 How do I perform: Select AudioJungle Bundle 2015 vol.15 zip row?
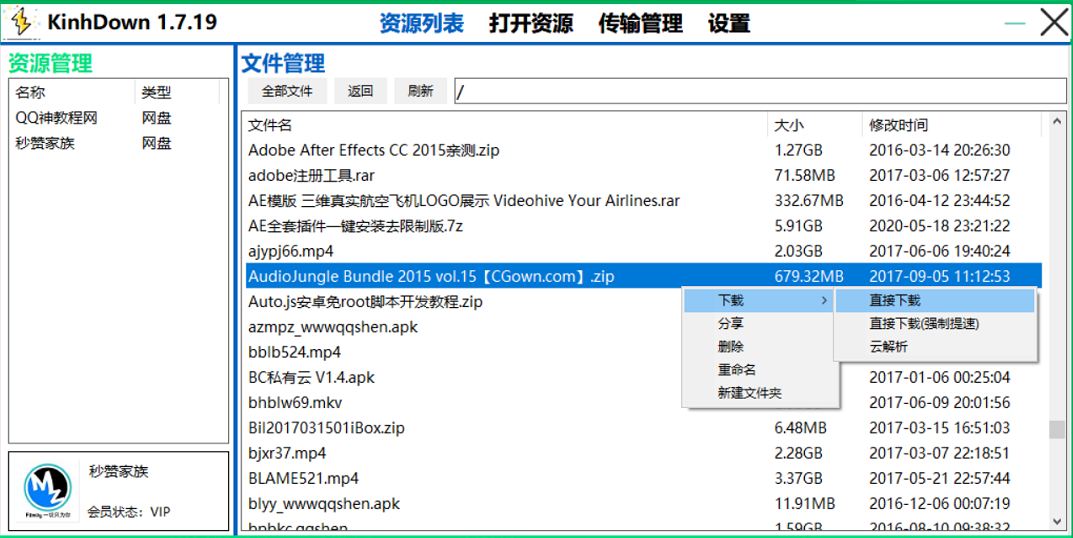pos(643,277)
